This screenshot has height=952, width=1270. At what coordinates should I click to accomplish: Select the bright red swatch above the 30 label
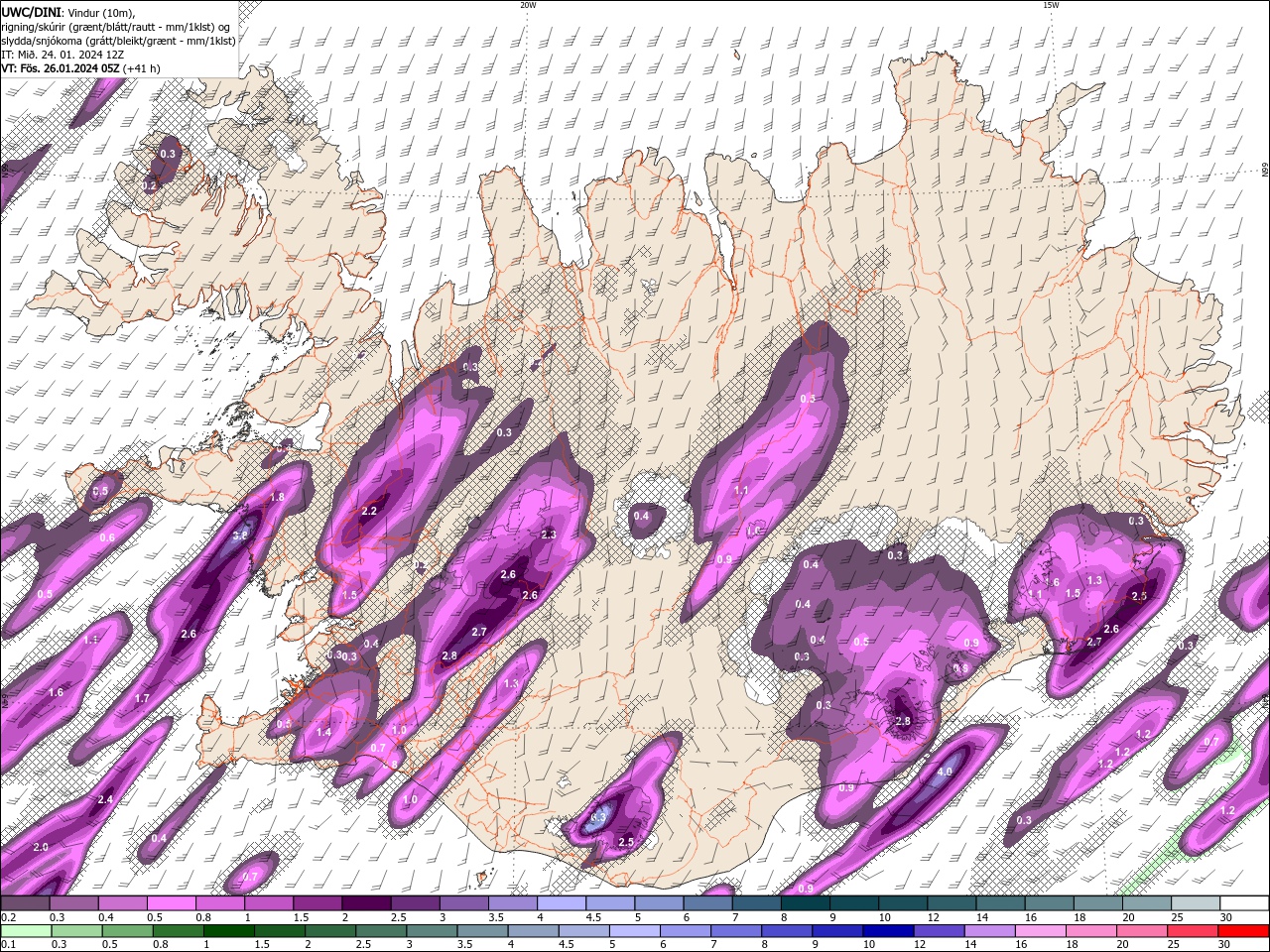tap(1243, 930)
